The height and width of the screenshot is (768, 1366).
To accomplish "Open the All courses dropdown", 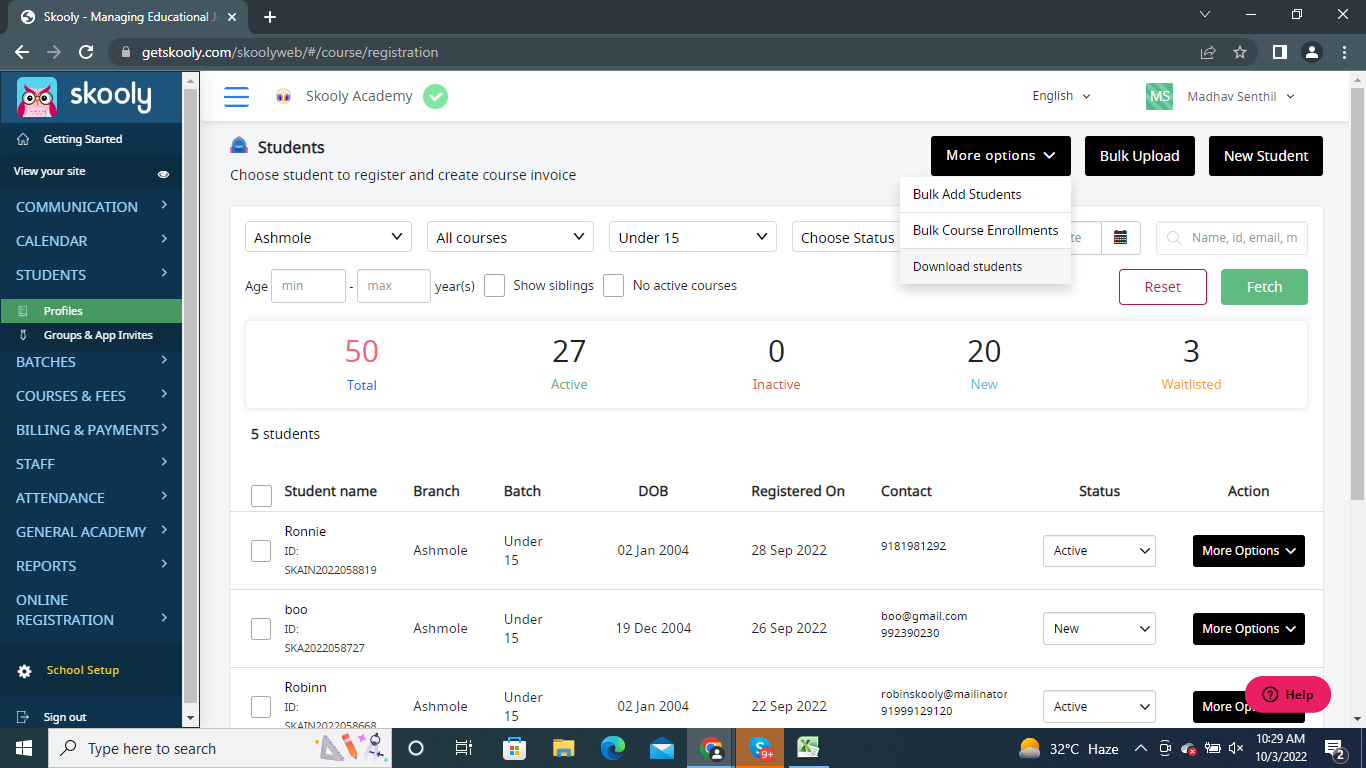I will click(x=510, y=237).
